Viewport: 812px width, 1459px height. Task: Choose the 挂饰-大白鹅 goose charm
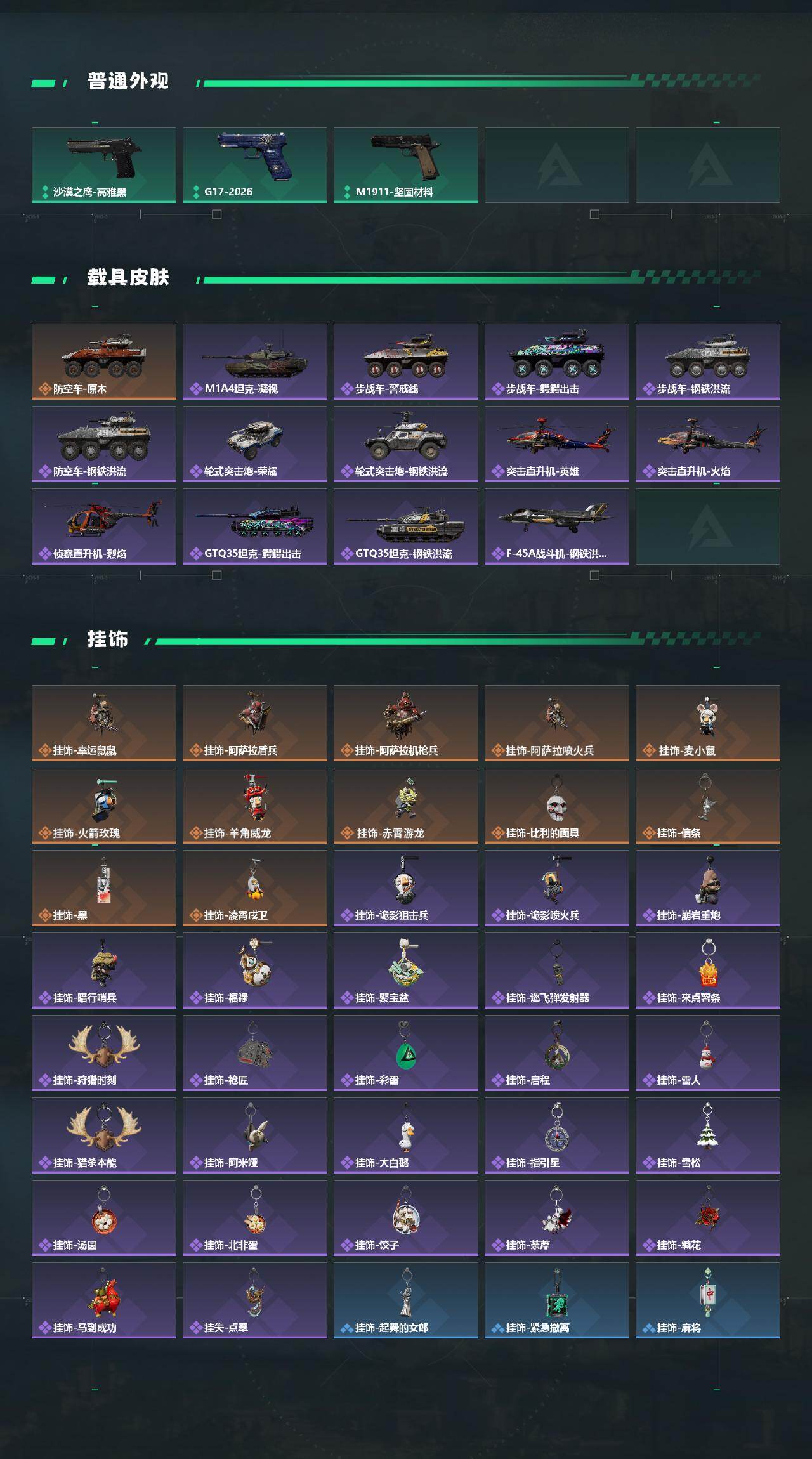pos(406,1135)
